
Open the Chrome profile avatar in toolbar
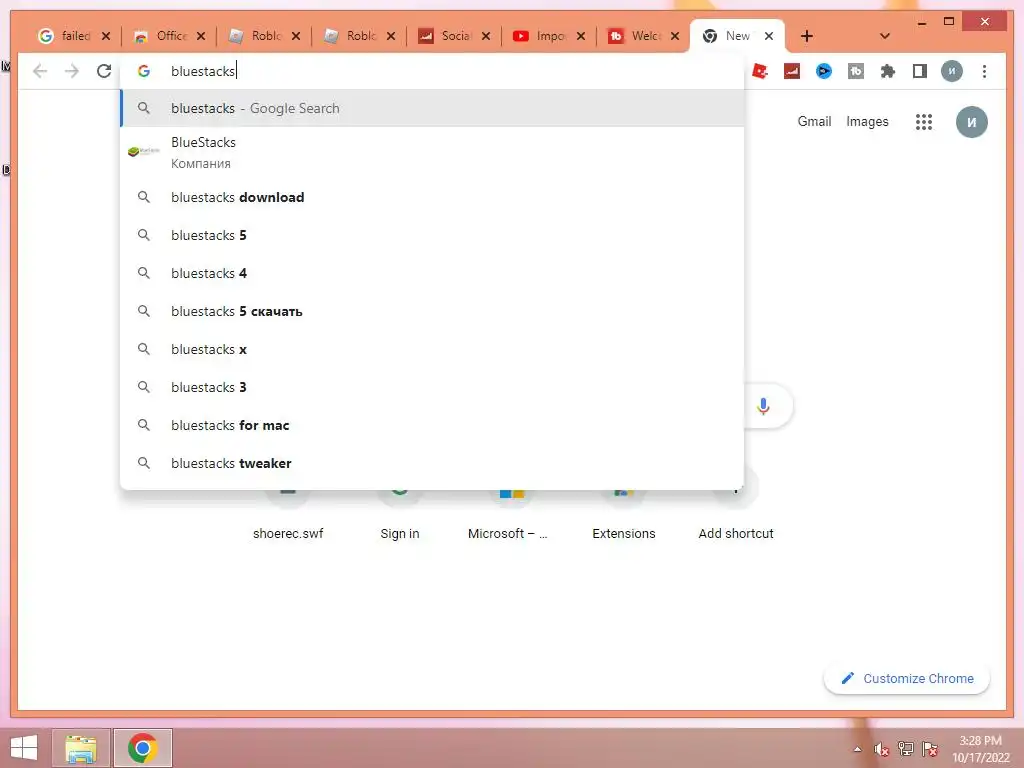pos(952,71)
